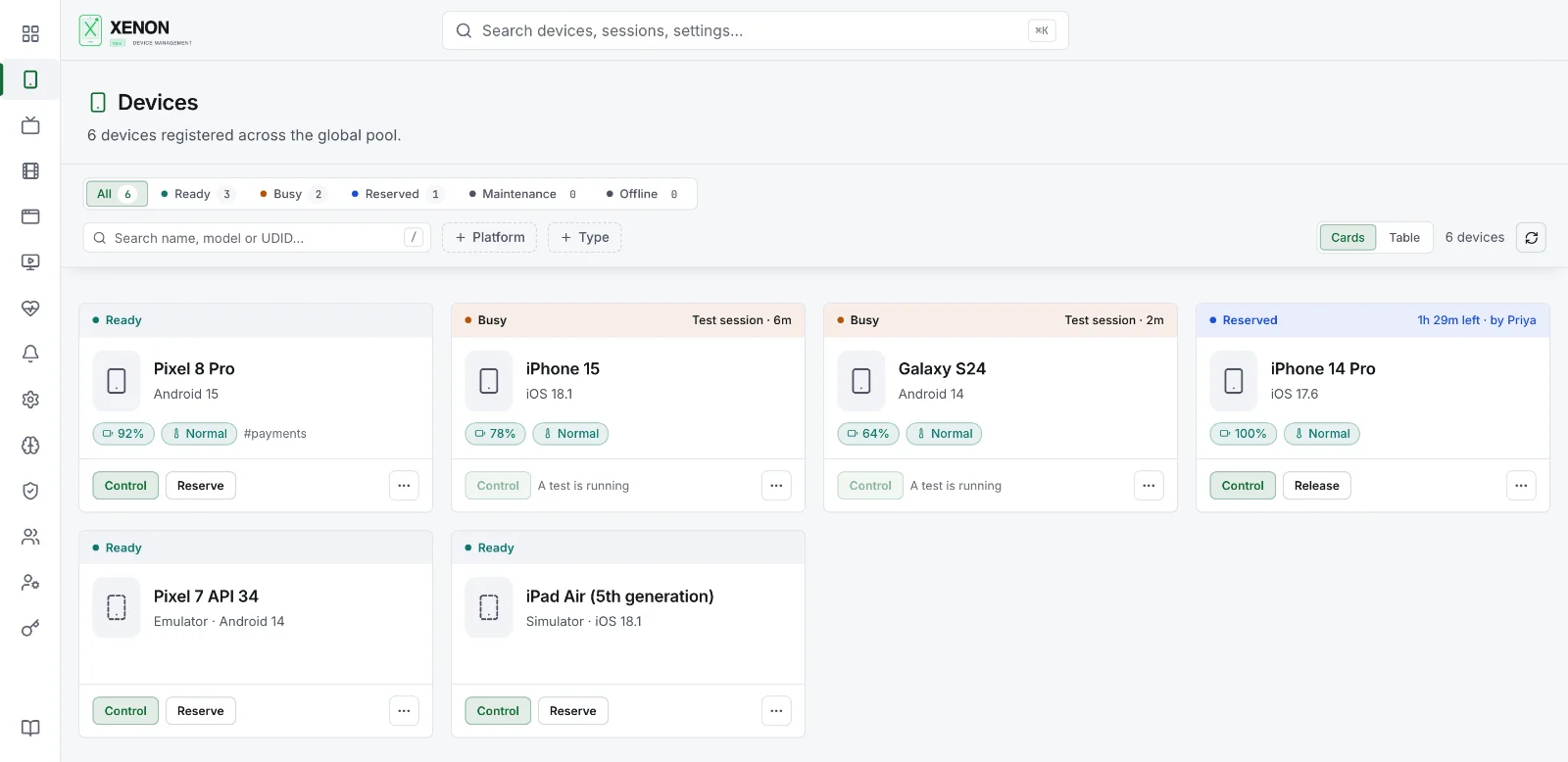Select the Devices phone icon in sidebar
This screenshot has height=762, width=1568.
click(x=30, y=79)
